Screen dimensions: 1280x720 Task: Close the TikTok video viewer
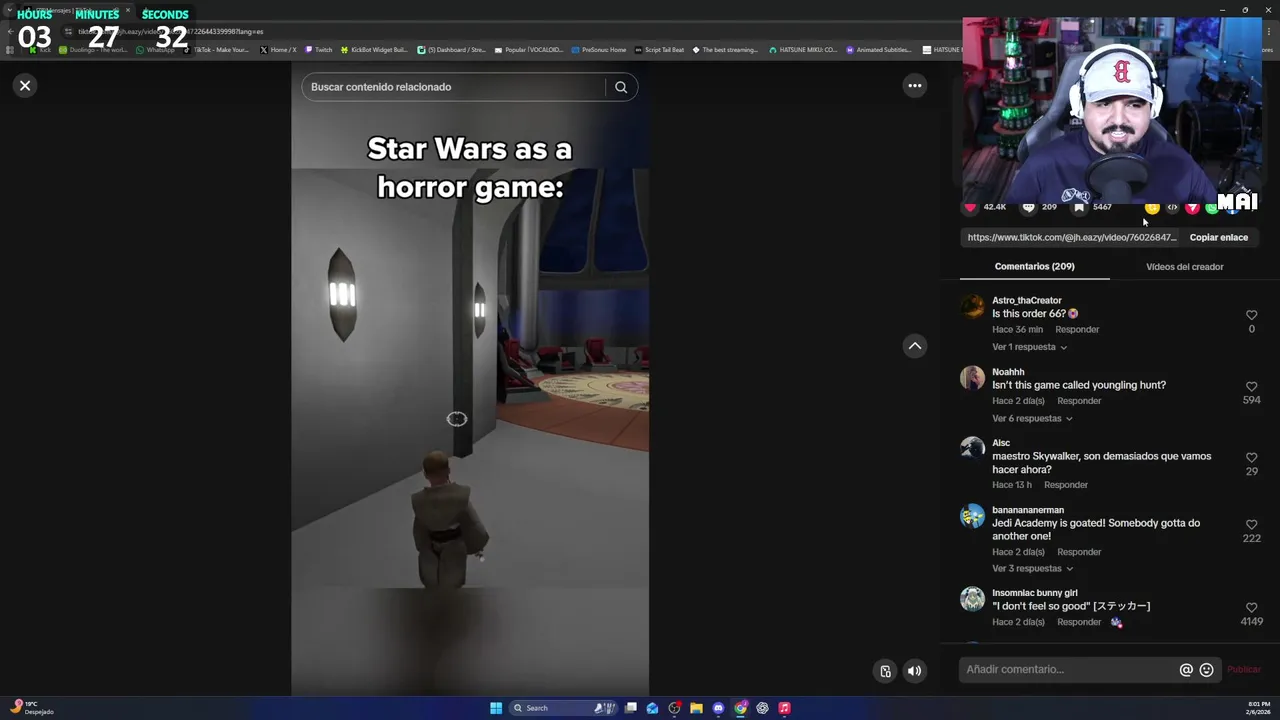[25, 86]
